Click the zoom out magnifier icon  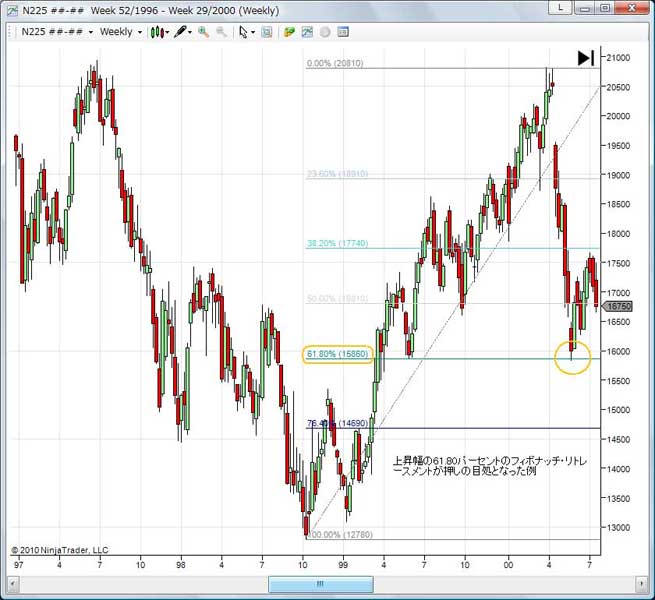(221, 32)
